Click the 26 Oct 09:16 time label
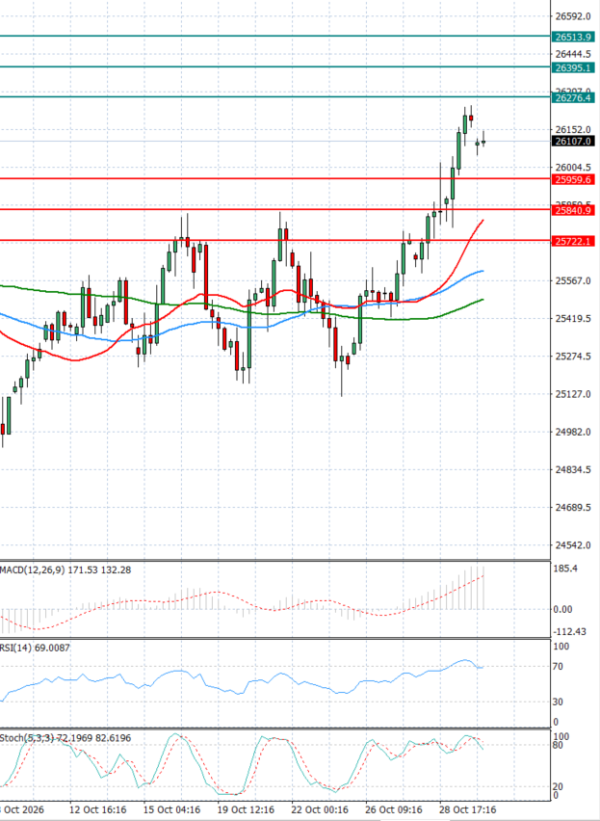Screen dimensions: 600x821 (394, 810)
